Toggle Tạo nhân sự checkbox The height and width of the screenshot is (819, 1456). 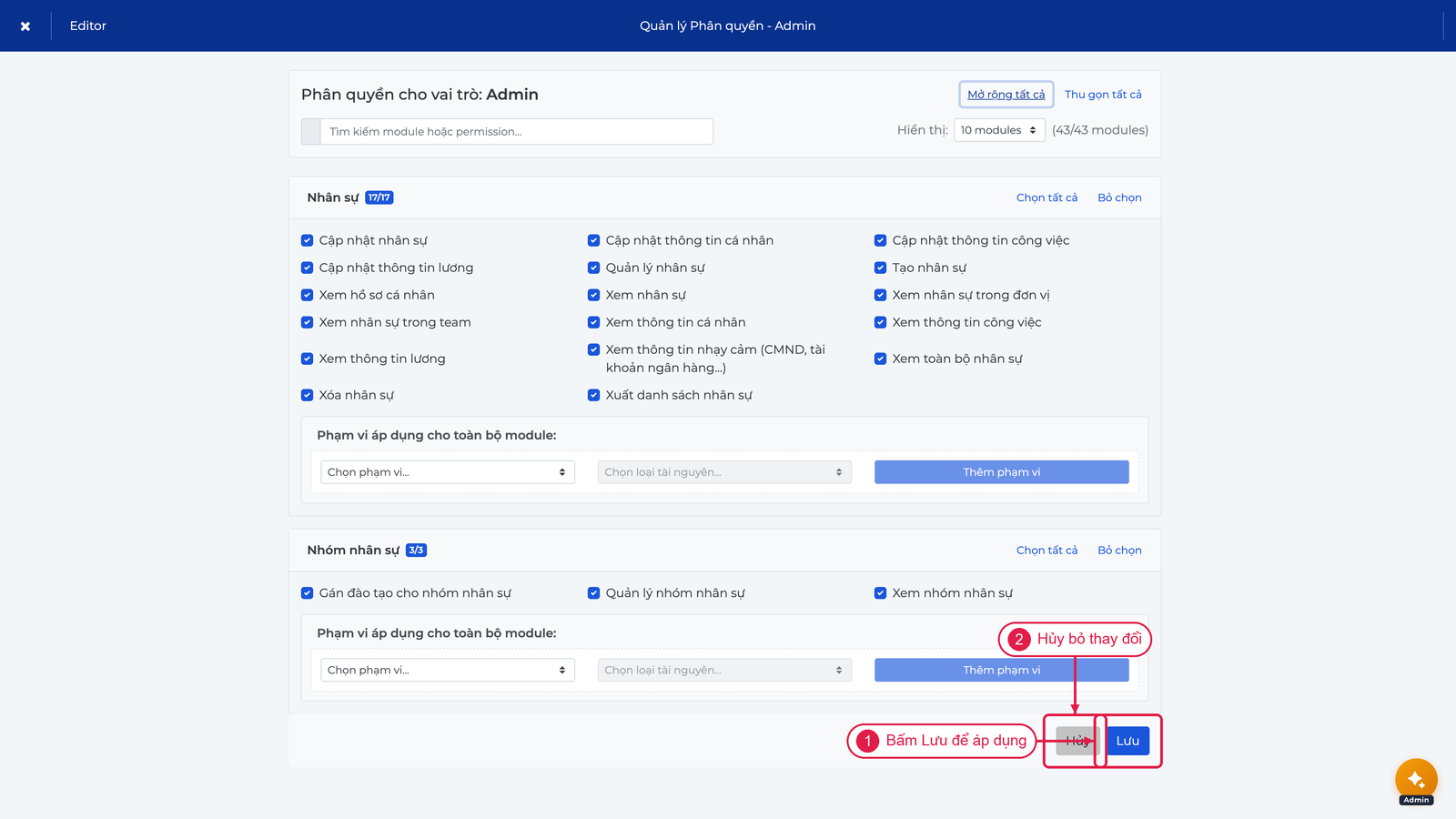click(x=881, y=268)
